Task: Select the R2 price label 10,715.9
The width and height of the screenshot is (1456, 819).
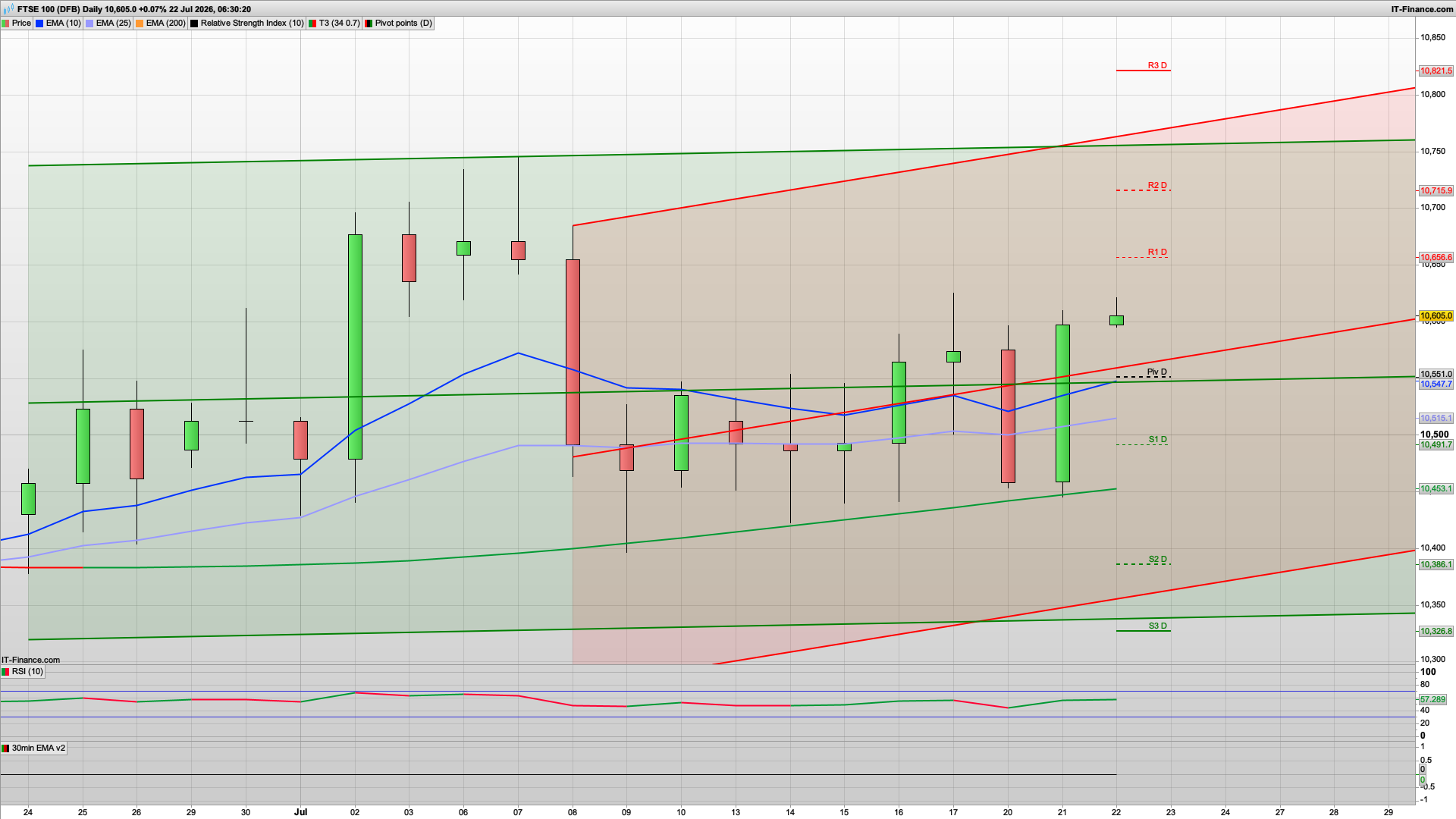Action: tap(1436, 191)
